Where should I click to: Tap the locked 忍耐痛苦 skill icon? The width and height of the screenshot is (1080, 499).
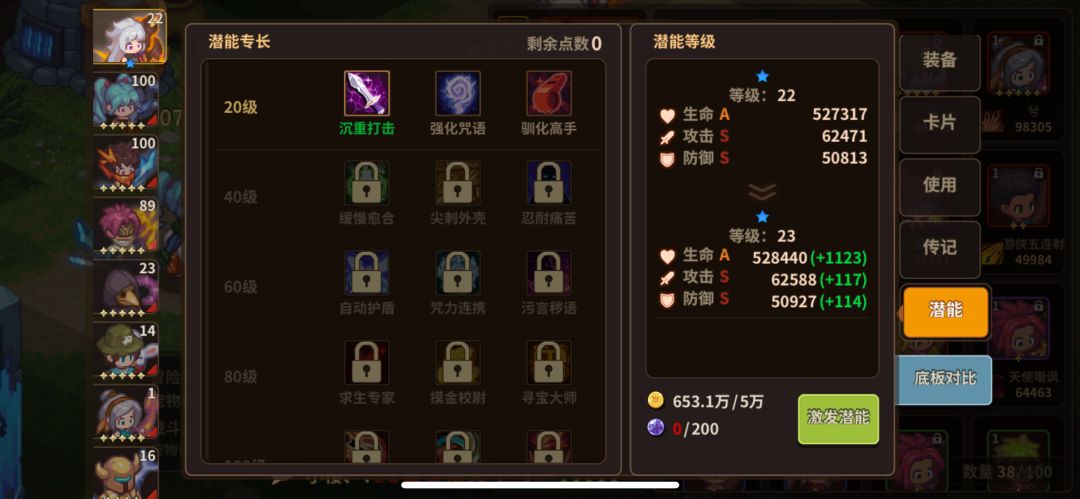tap(549, 183)
